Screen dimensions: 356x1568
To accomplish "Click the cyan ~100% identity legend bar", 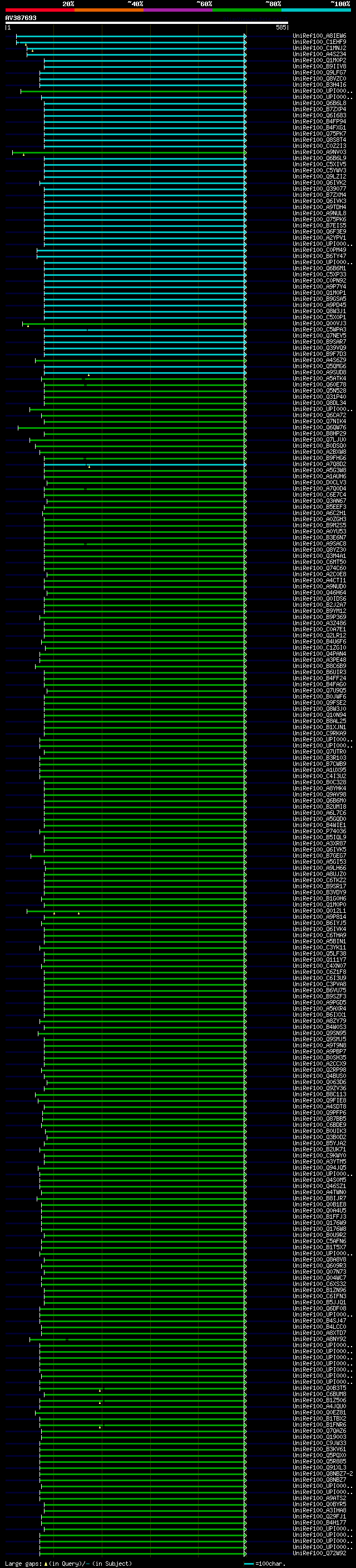I will tap(317, 10).
